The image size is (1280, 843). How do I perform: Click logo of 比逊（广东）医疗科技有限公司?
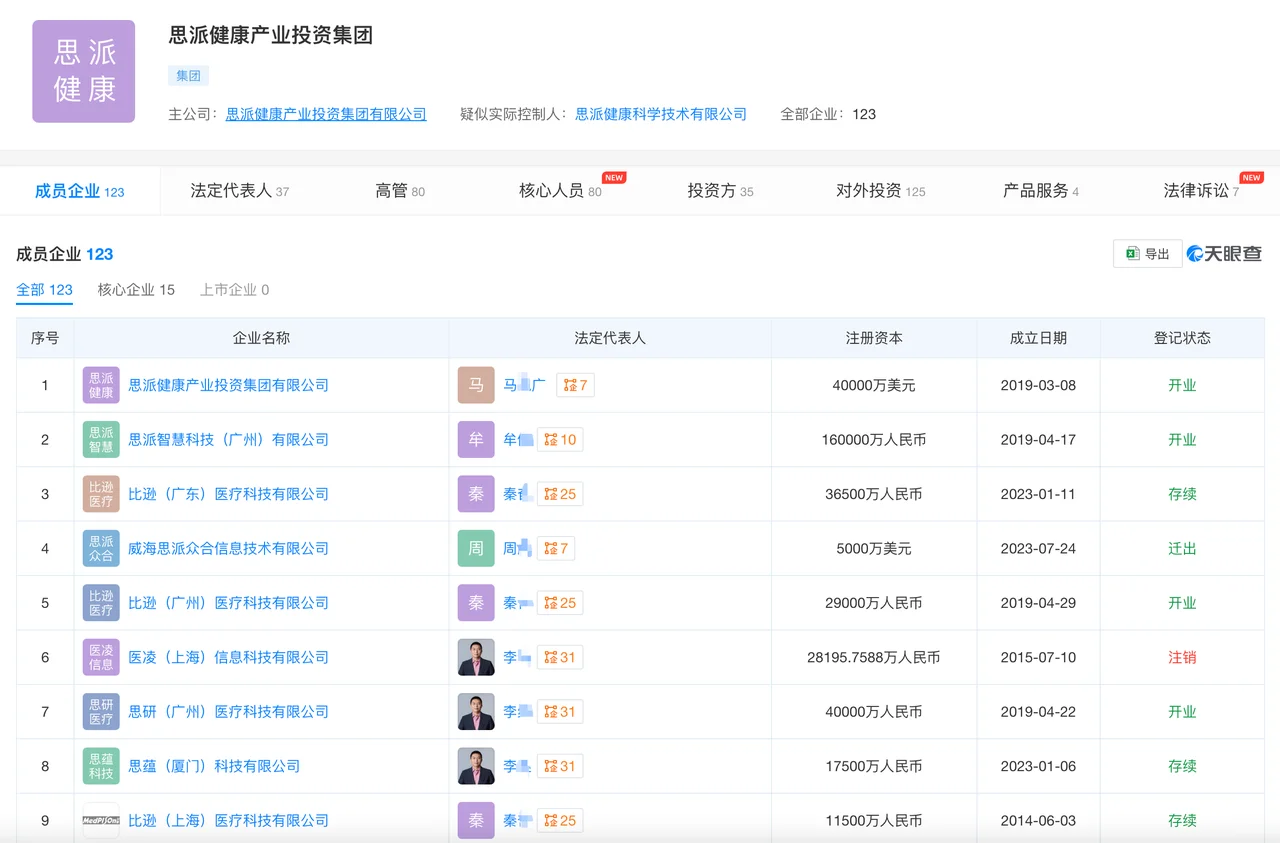[101, 494]
